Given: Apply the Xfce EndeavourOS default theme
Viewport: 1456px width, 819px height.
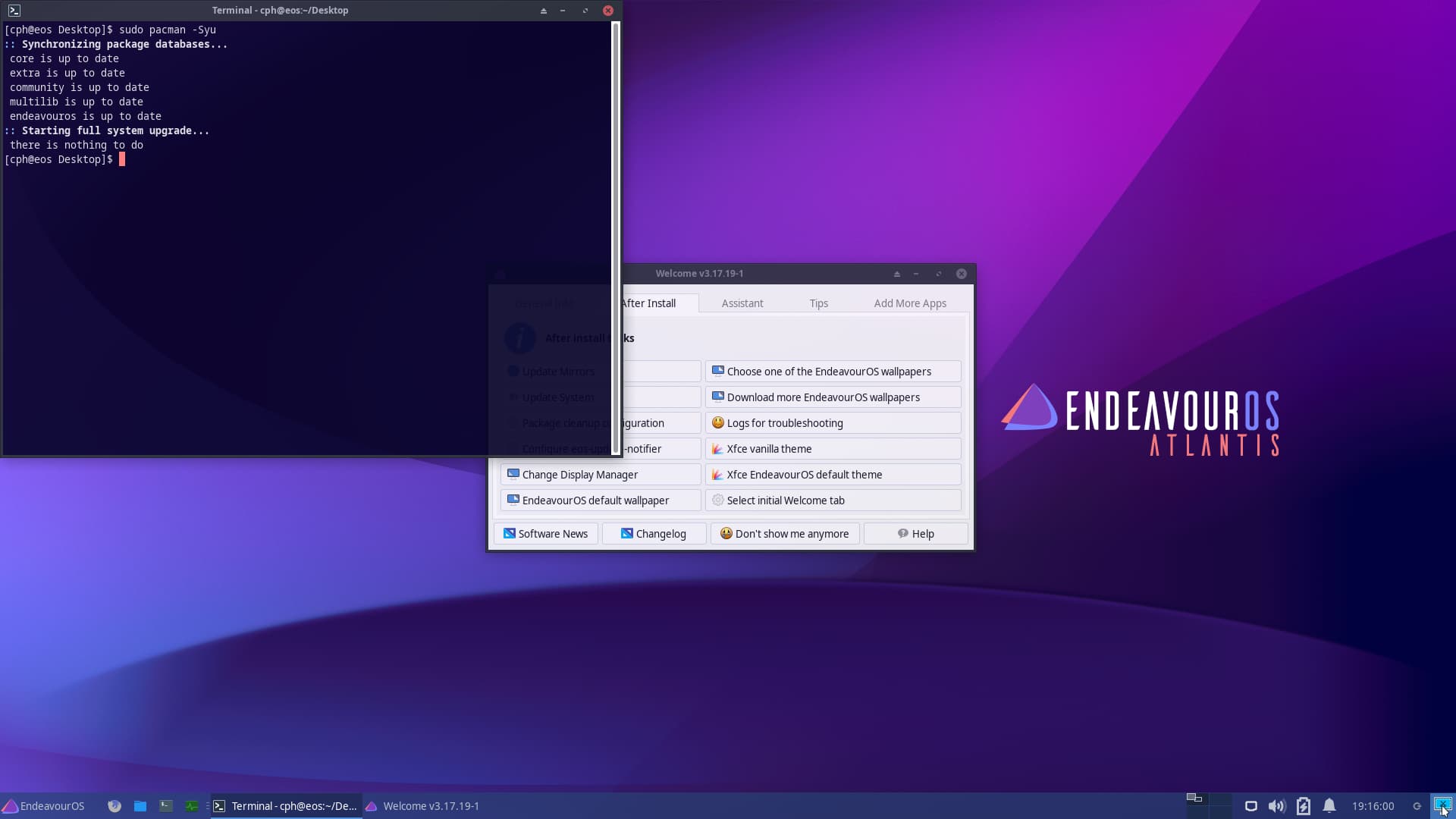Looking at the screenshot, I should [x=833, y=475].
